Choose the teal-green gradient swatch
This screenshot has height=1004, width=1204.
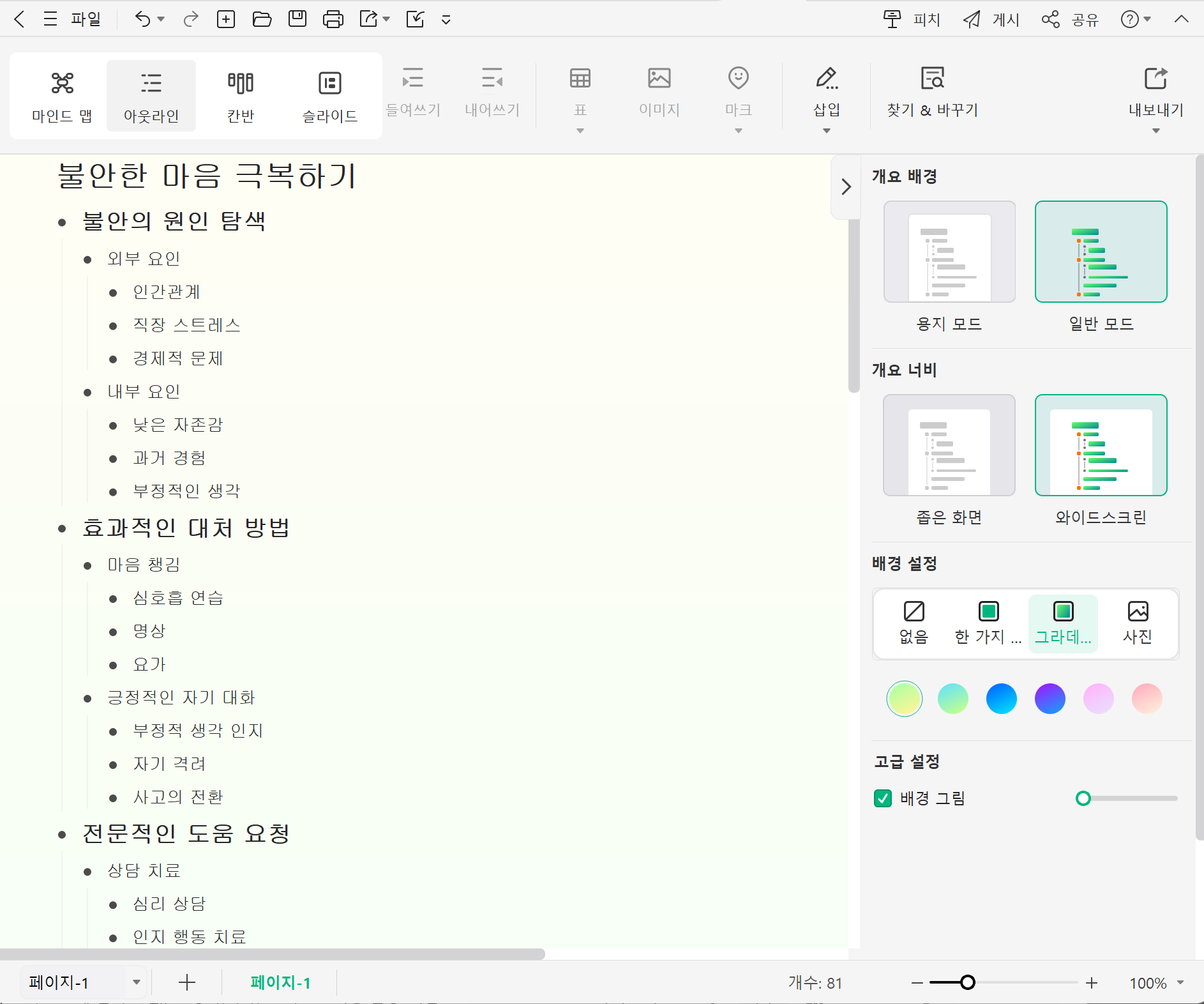[953, 699]
